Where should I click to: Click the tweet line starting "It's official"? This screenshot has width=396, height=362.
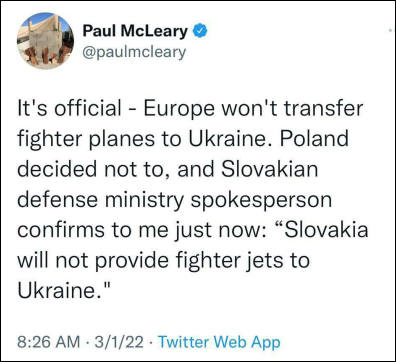pyautogui.click(x=190, y=109)
